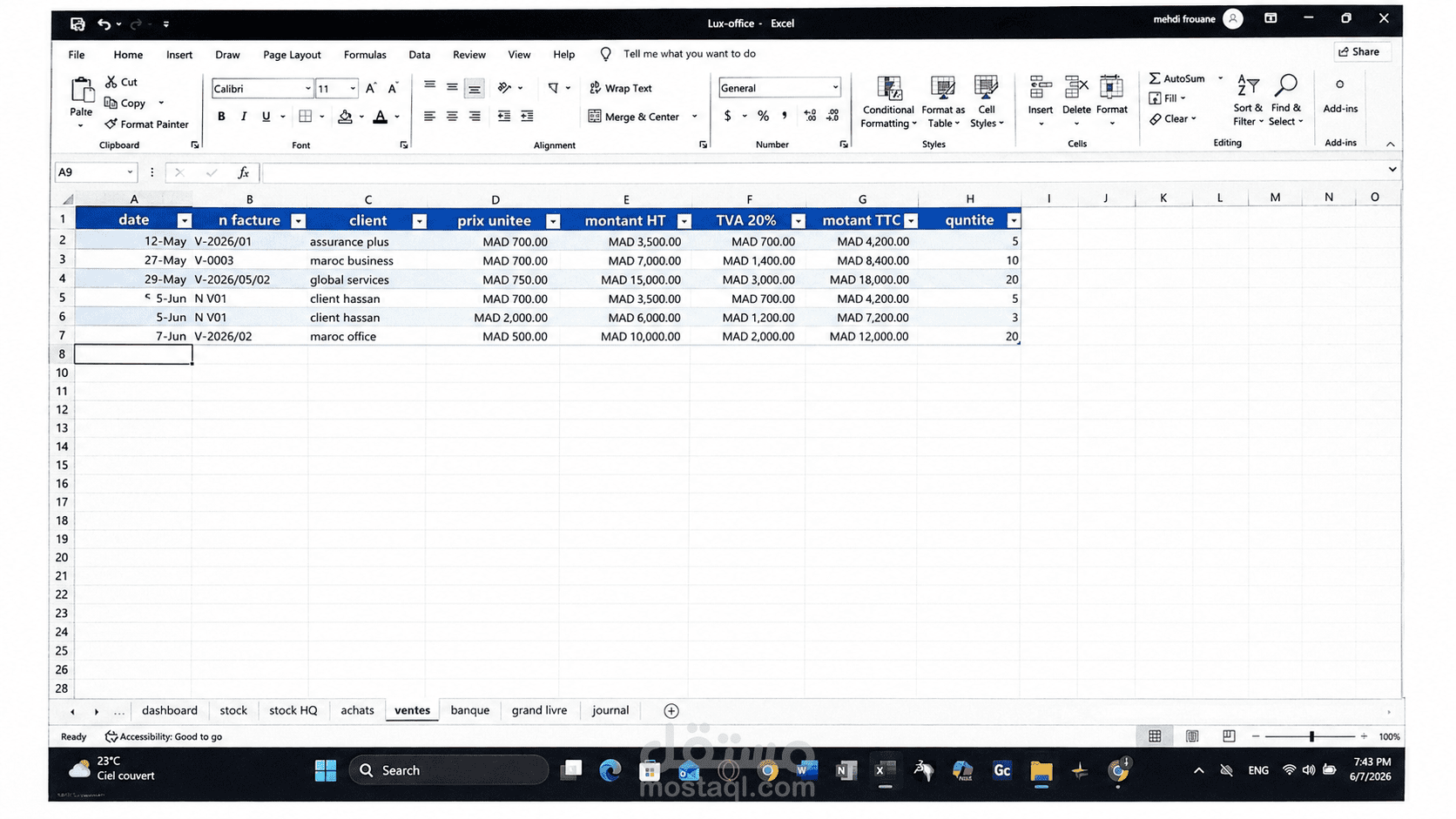Image resolution: width=1456 pixels, height=819 pixels.
Task: Adjust the zoom slider handle
Action: 1311,737
